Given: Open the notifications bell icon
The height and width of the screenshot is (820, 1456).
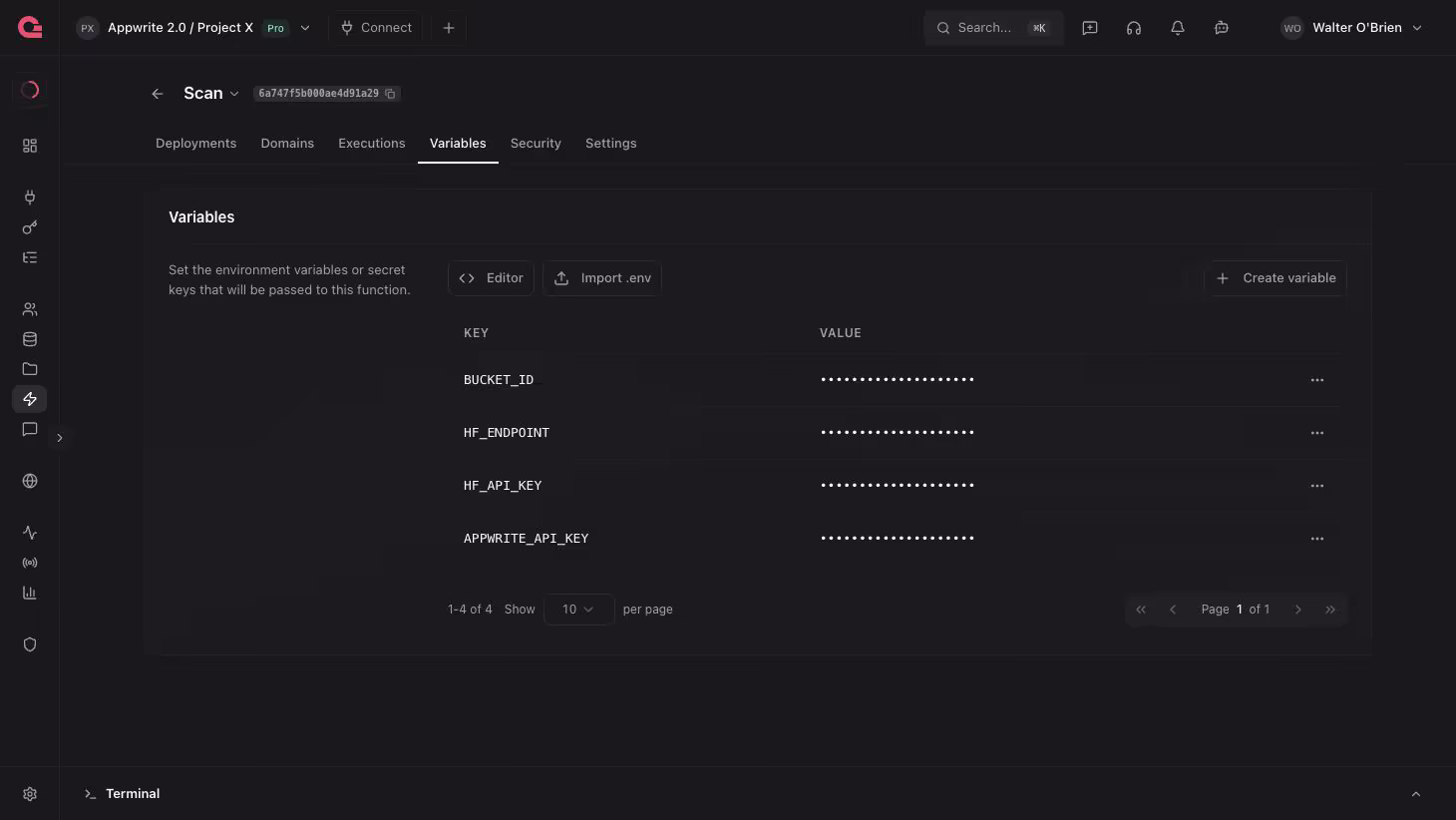Looking at the screenshot, I should pos(1178,28).
